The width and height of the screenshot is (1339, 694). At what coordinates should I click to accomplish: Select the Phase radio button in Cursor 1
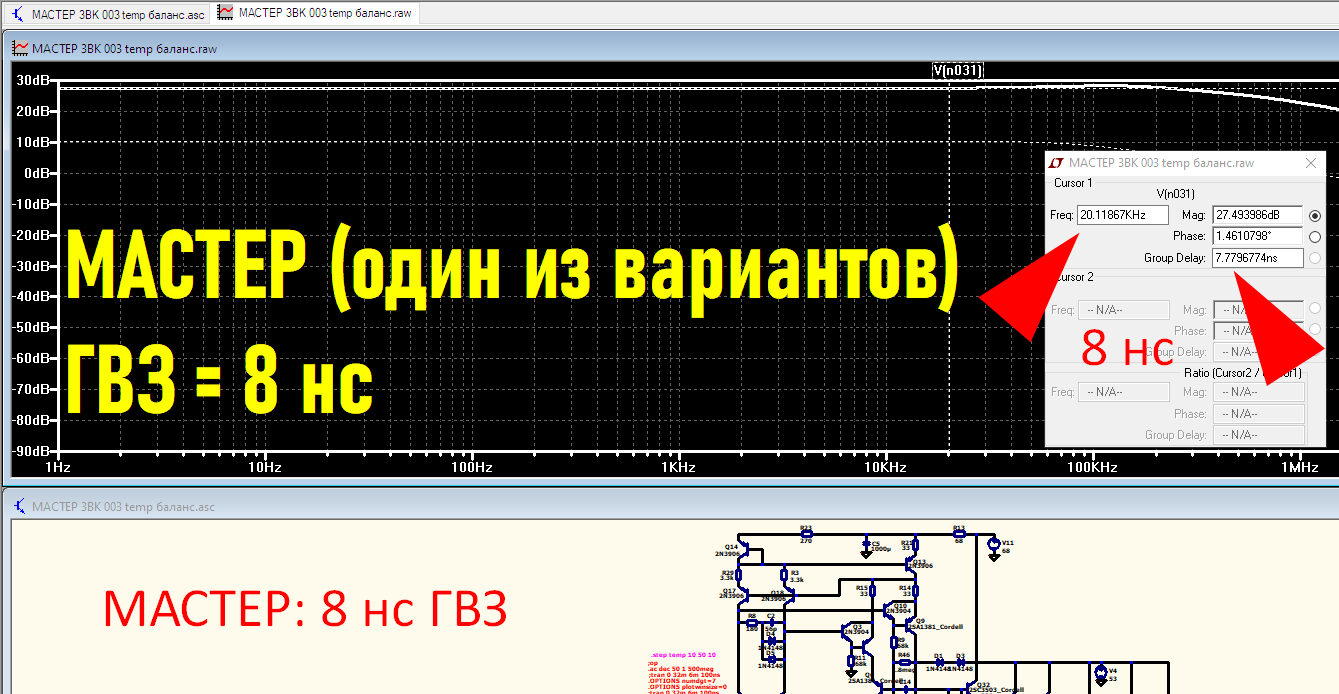pos(1315,236)
